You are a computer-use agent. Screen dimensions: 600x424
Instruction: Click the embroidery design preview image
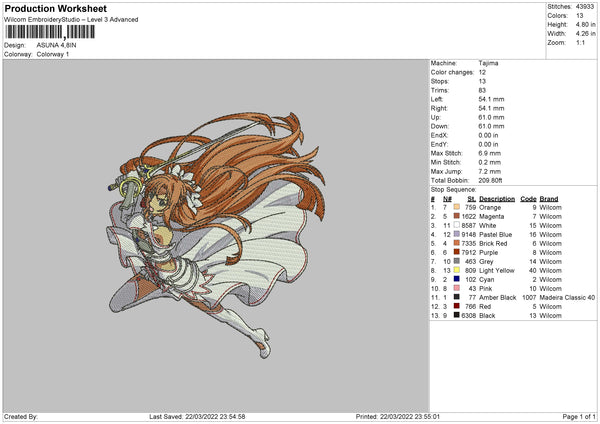(x=215, y=233)
